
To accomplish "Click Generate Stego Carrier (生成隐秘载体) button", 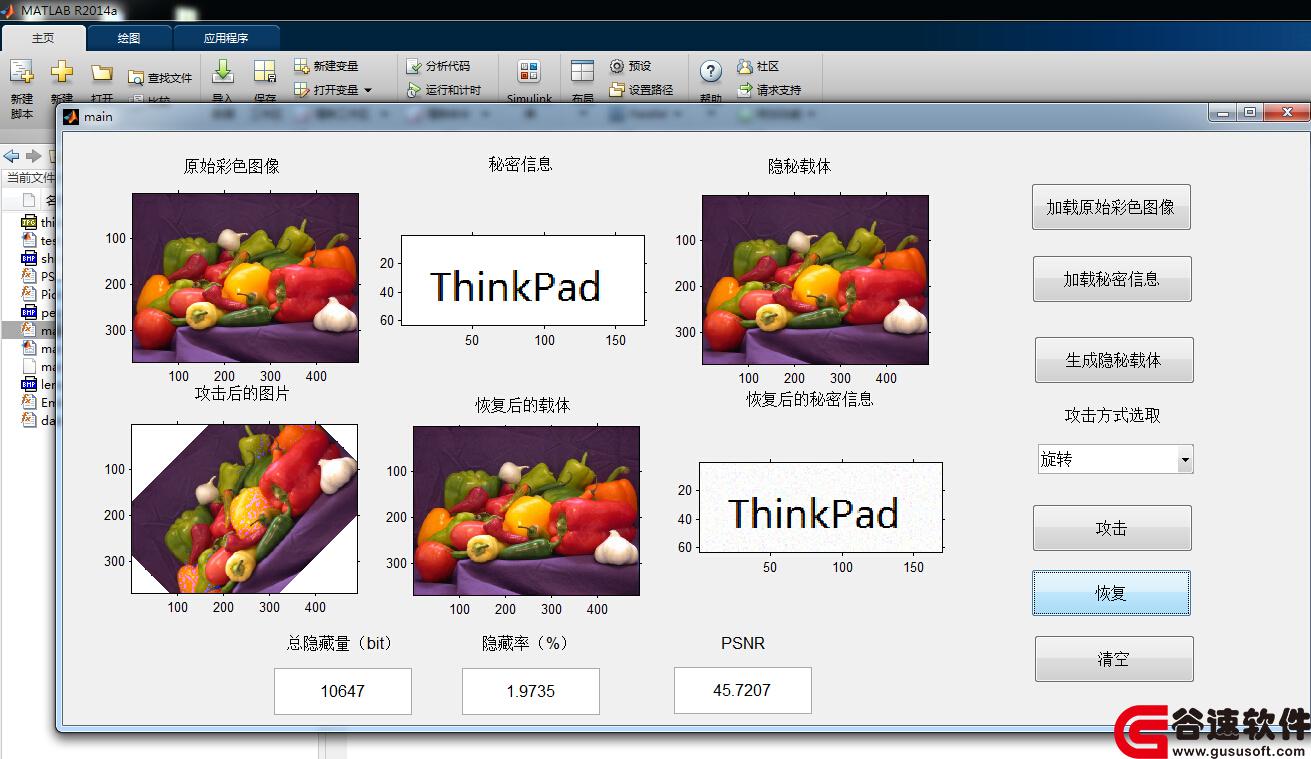I will [x=1114, y=360].
